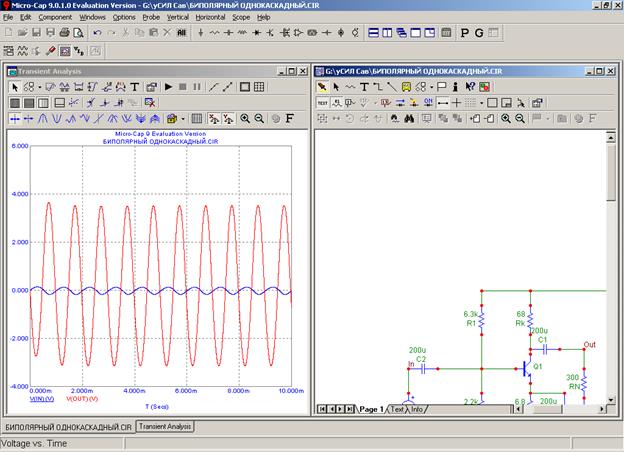Switch to the Info tab of schematic
Screen dimensions: 624x452
417,409
